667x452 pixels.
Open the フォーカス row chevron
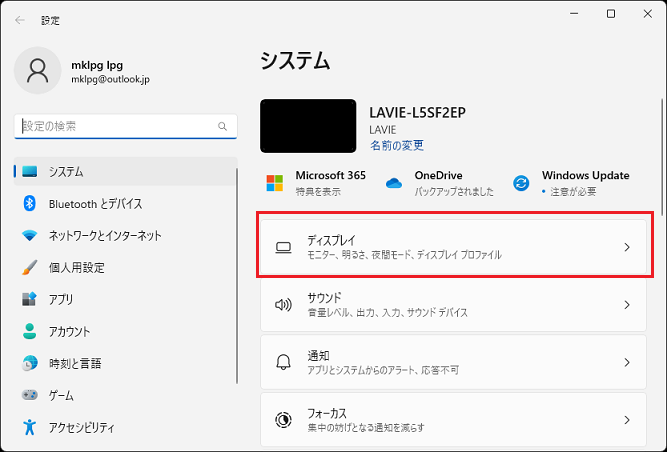627,420
